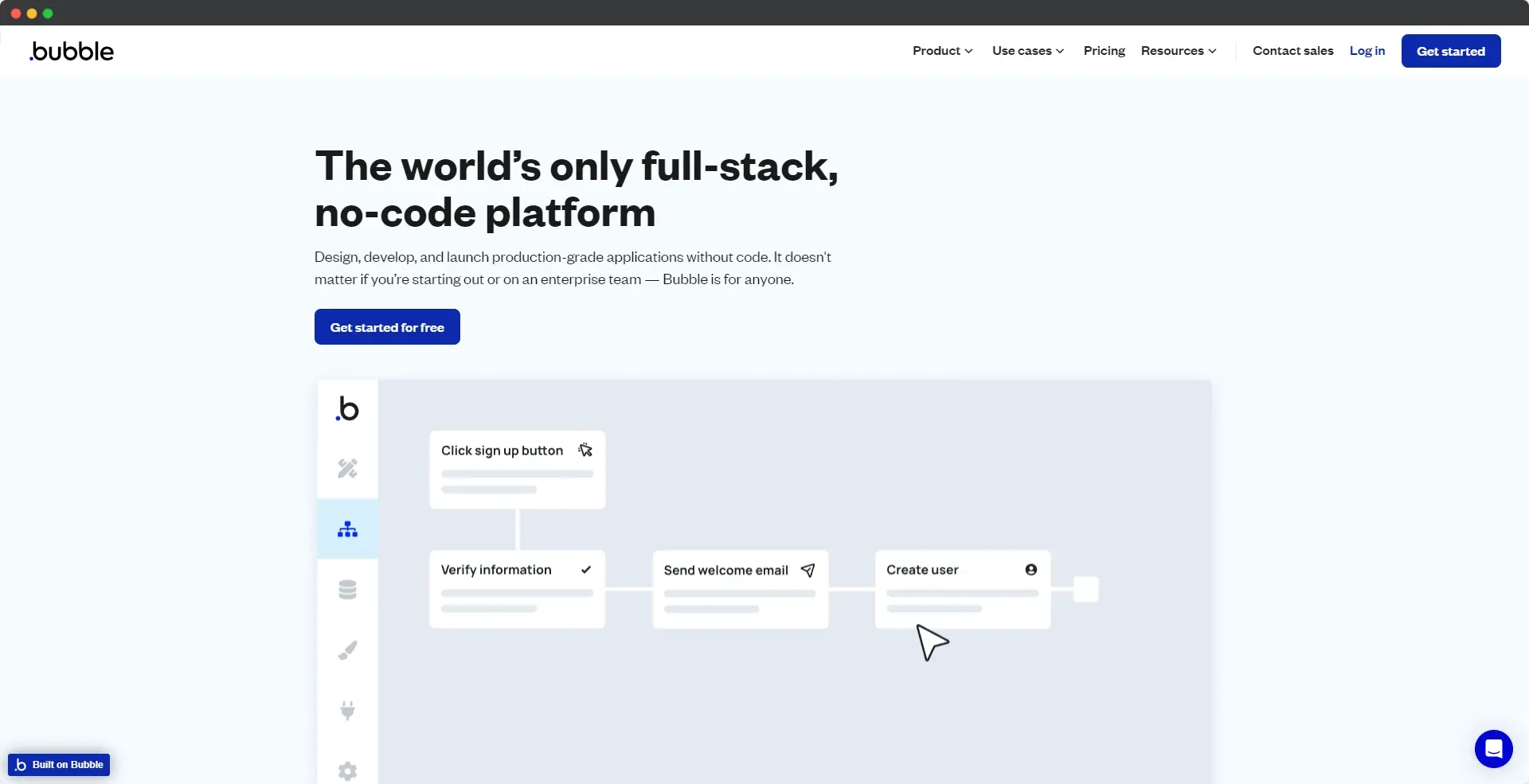Click the Get started button in header
Screen dimensions: 1529x784
coord(1451,51)
